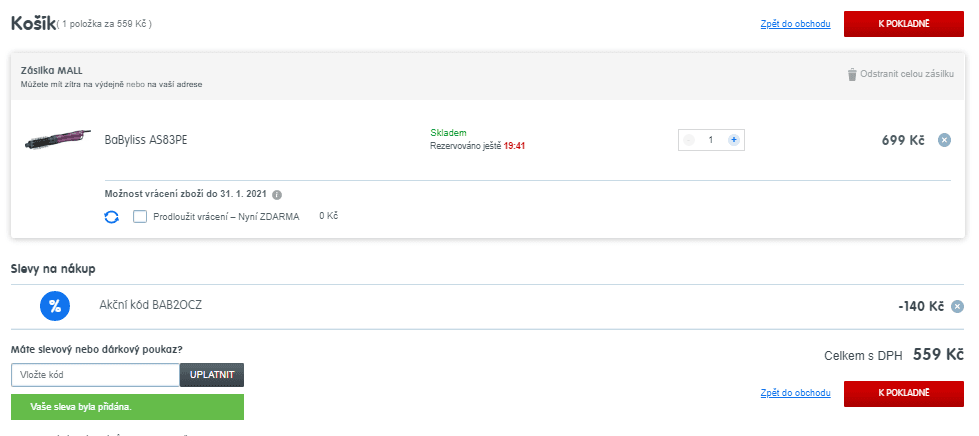Image resolution: width=979 pixels, height=436 pixels.
Task: Click the info icon beside the return date
Action: [x=277, y=195]
